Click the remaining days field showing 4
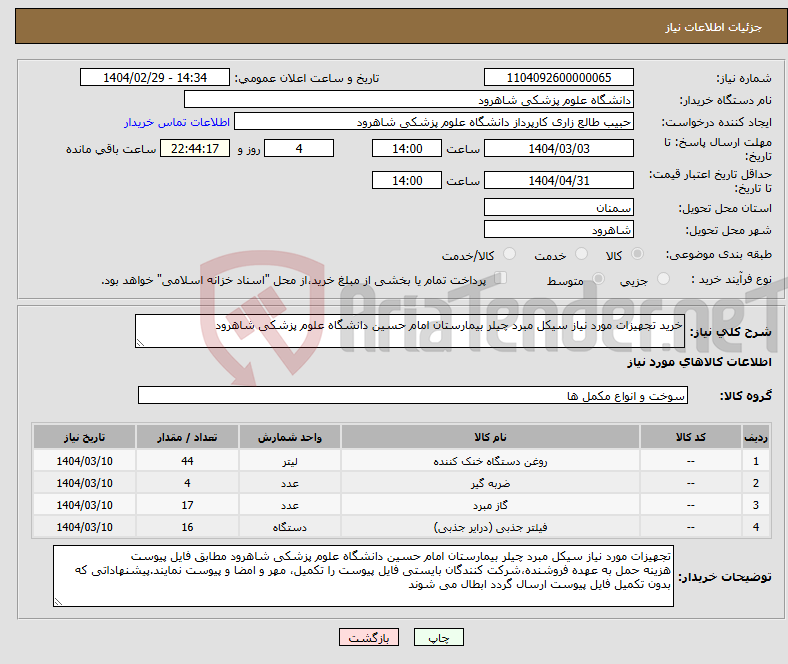 pos(299,148)
